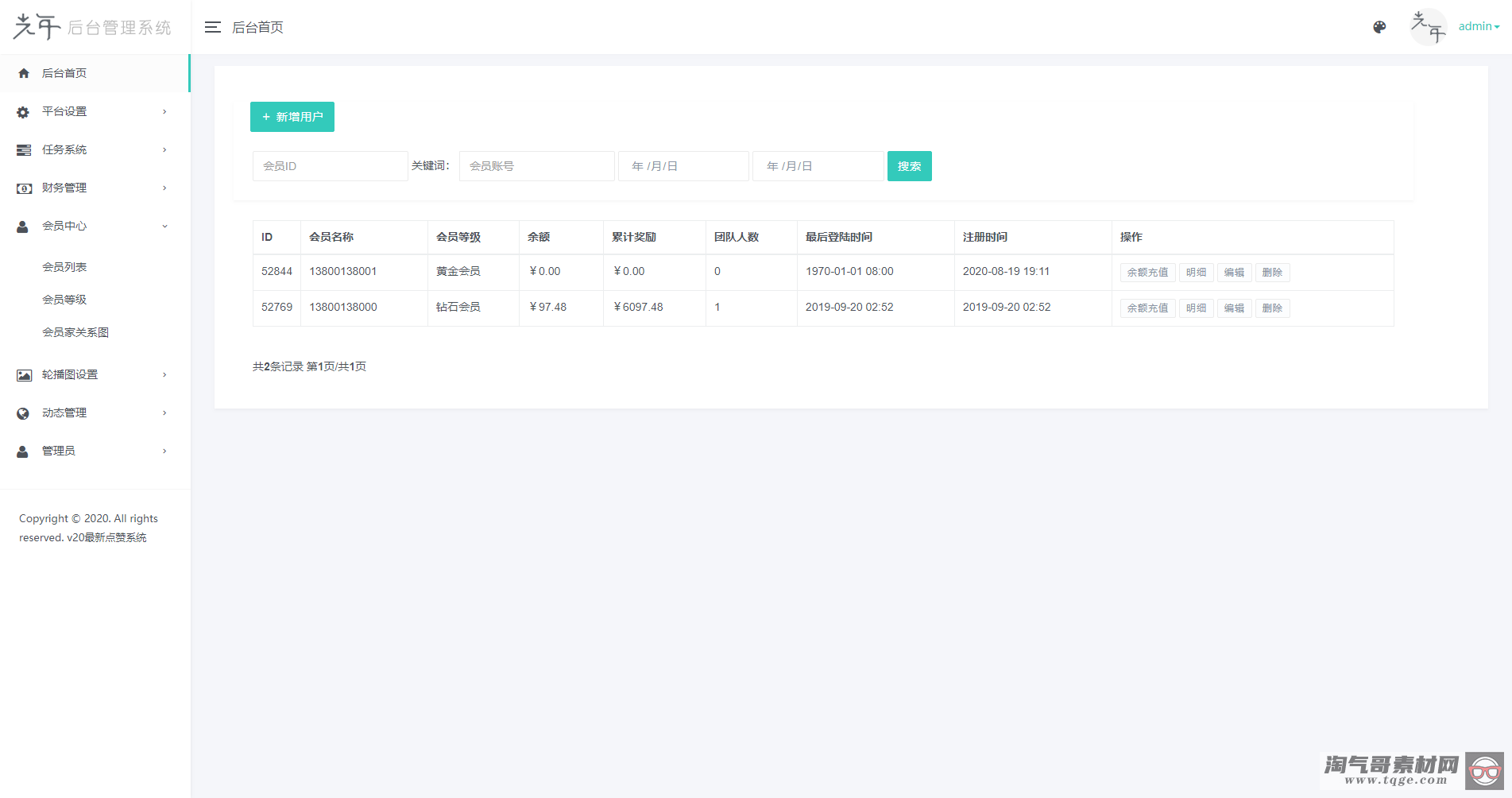This screenshot has height=798, width=1512.
Task: Expand the 财务管理 chevron
Action: (164, 188)
